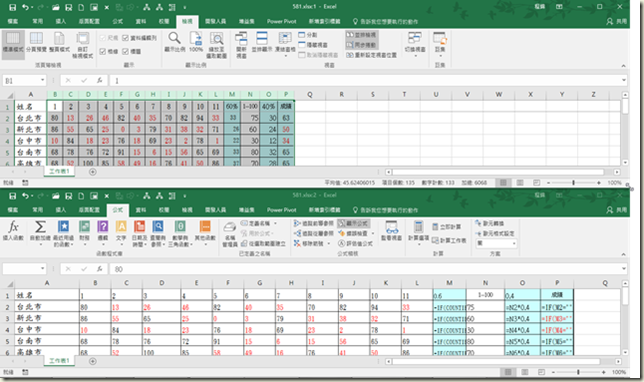The height and width of the screenshot is (382, 644).
Task: Toggle 資料編輯列 formula bar checkbox
Action: [140, 38]
